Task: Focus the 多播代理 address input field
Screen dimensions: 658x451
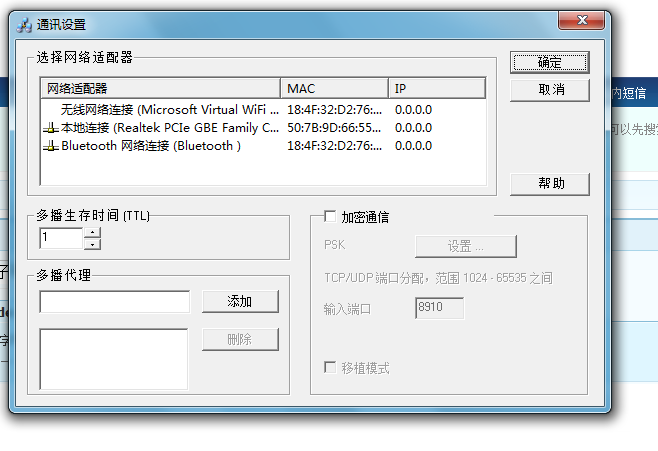Action: click(x=114, y=301)
